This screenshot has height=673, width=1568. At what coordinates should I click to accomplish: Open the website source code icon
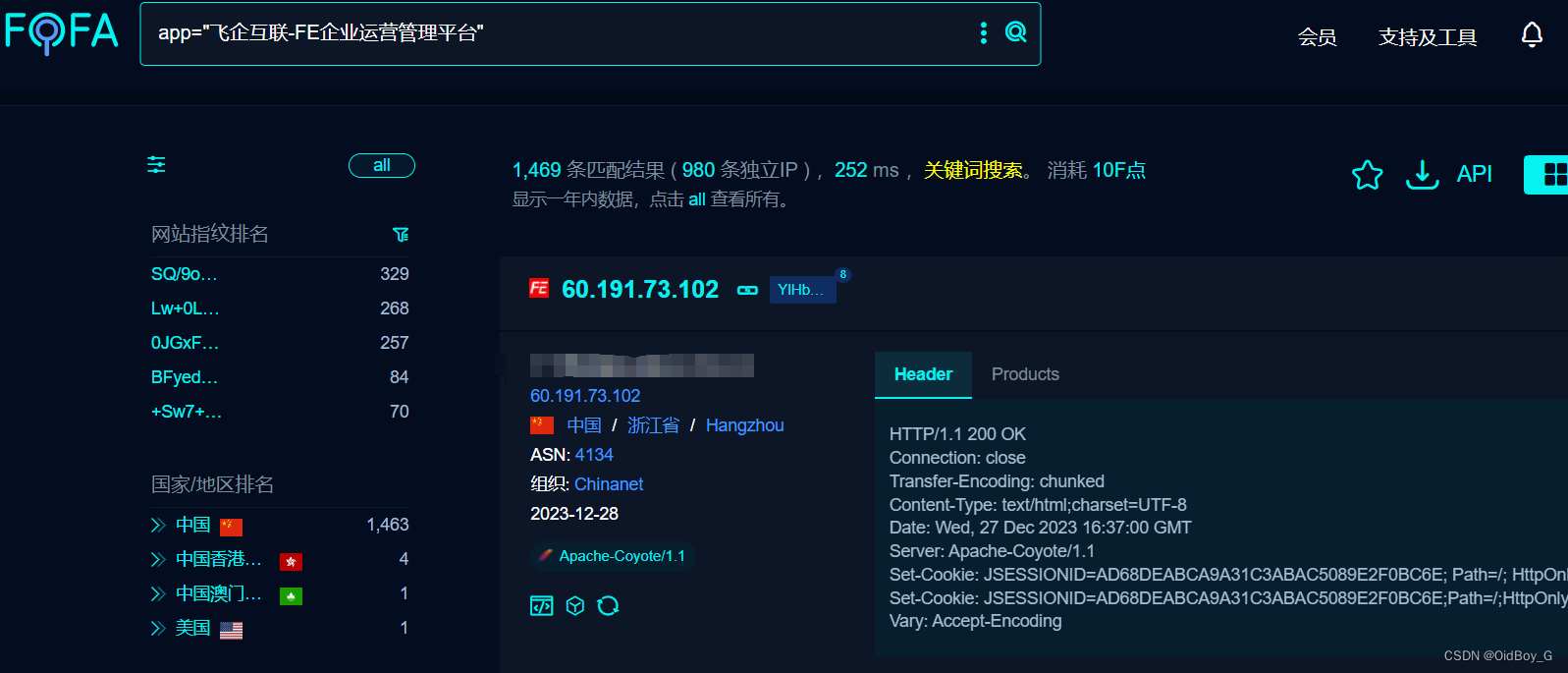pos(542,606)
